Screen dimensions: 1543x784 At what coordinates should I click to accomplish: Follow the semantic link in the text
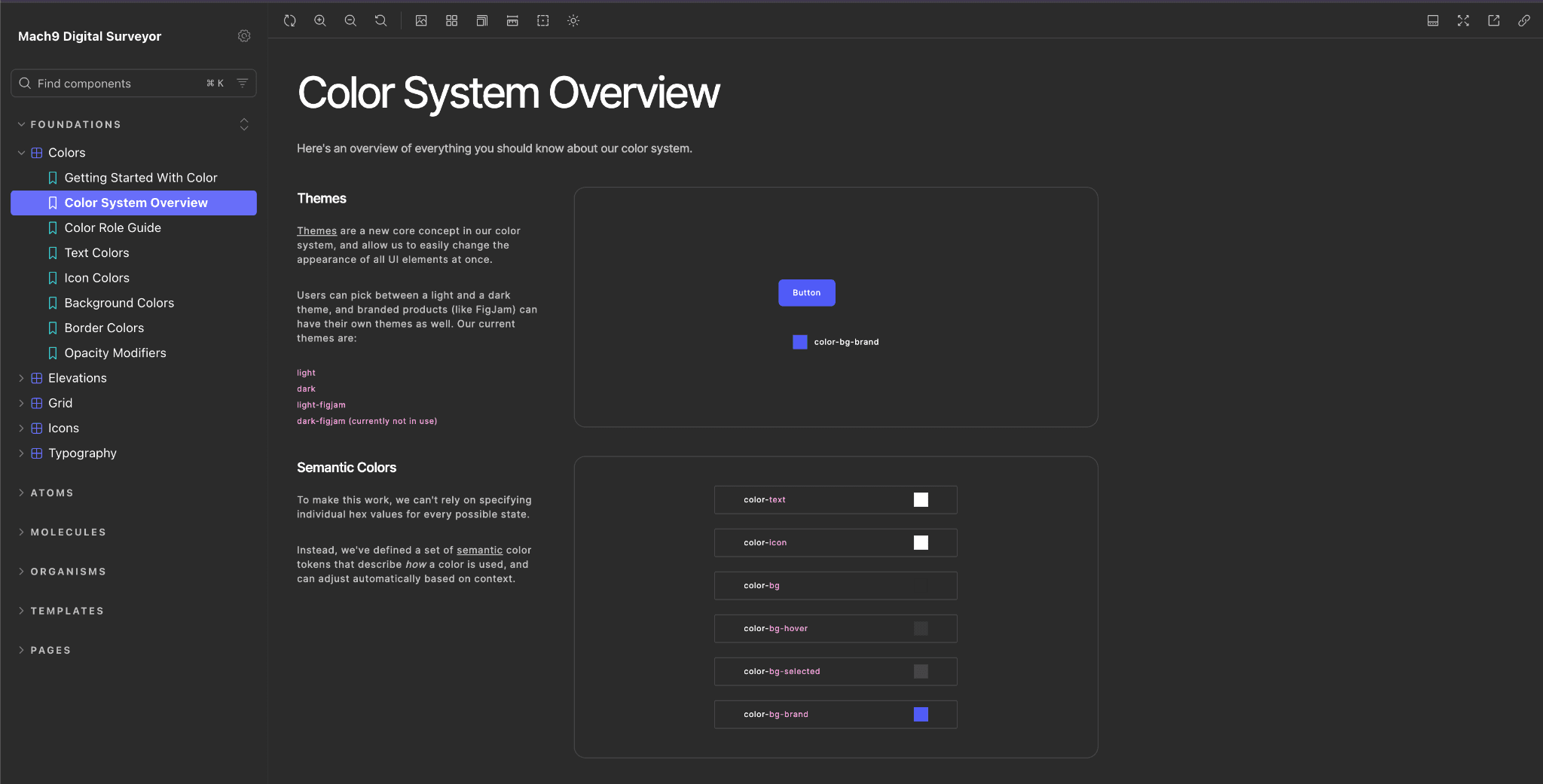tap(479, 551)
